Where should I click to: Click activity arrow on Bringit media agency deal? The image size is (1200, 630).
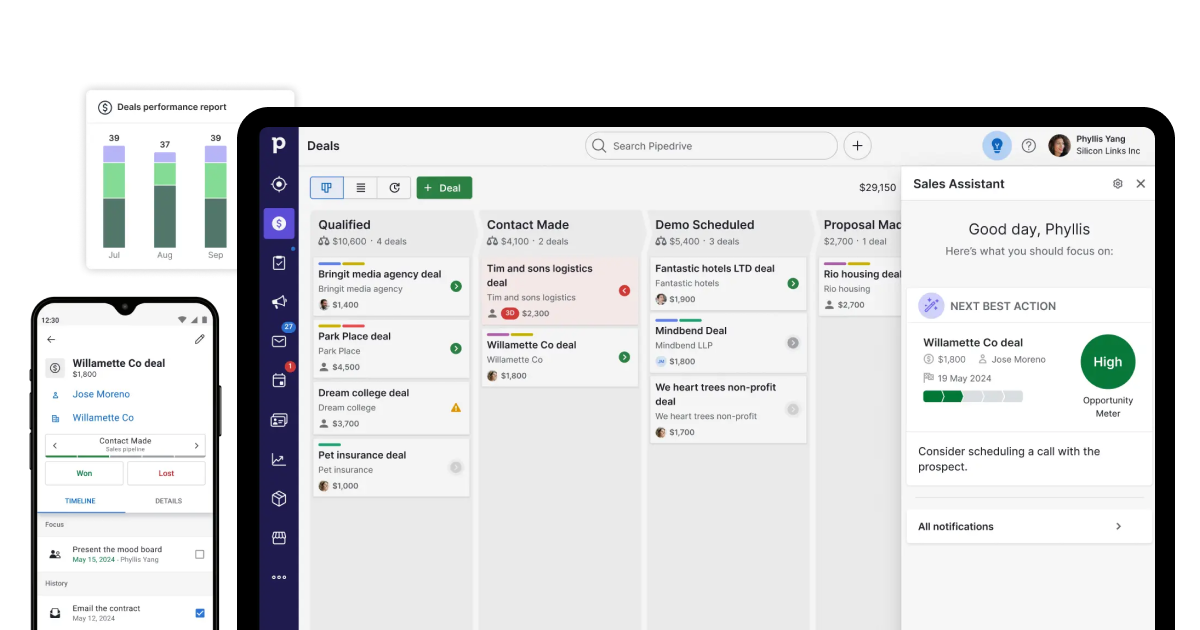456,286
